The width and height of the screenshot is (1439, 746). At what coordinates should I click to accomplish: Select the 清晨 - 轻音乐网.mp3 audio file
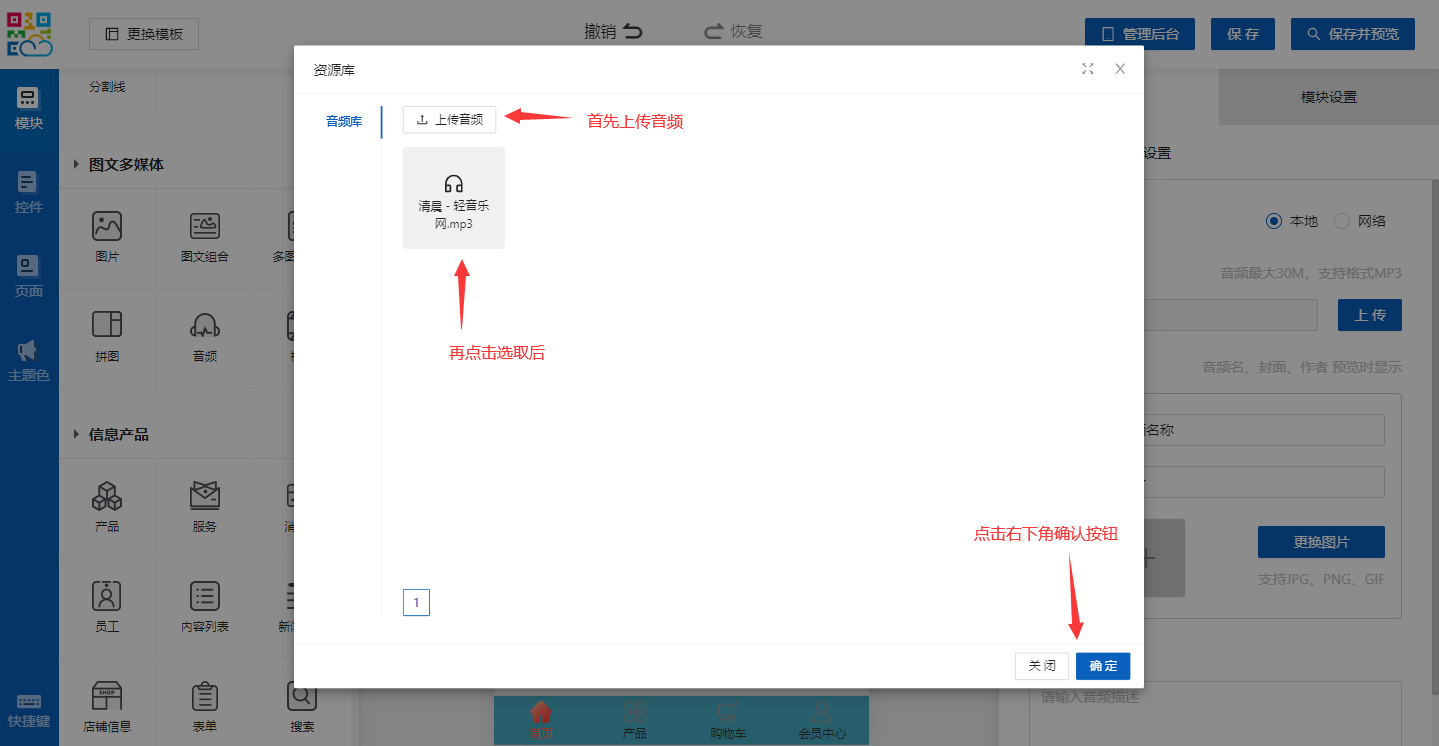453,198
